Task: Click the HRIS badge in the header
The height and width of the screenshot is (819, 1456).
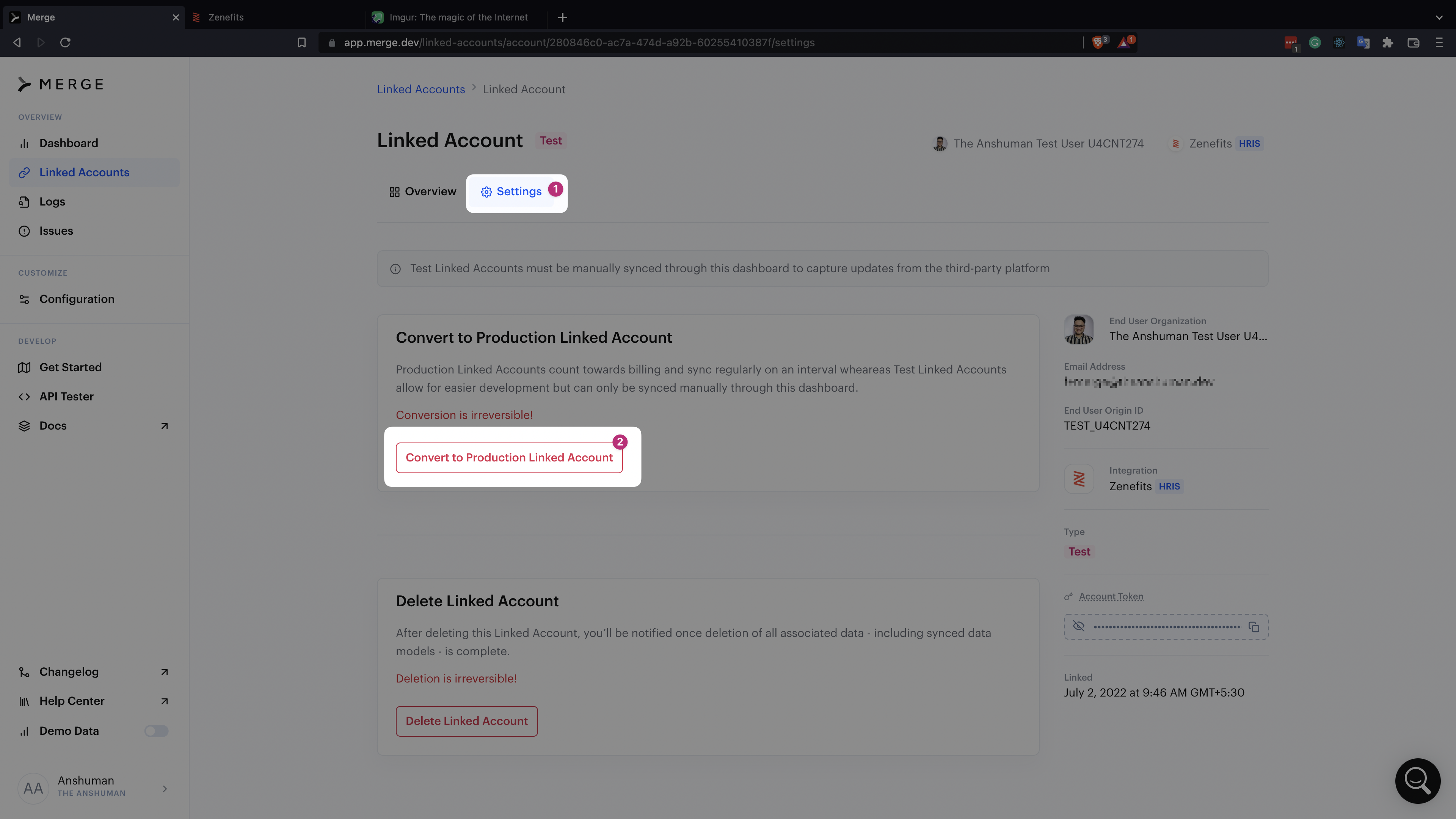Action: 1249,144
